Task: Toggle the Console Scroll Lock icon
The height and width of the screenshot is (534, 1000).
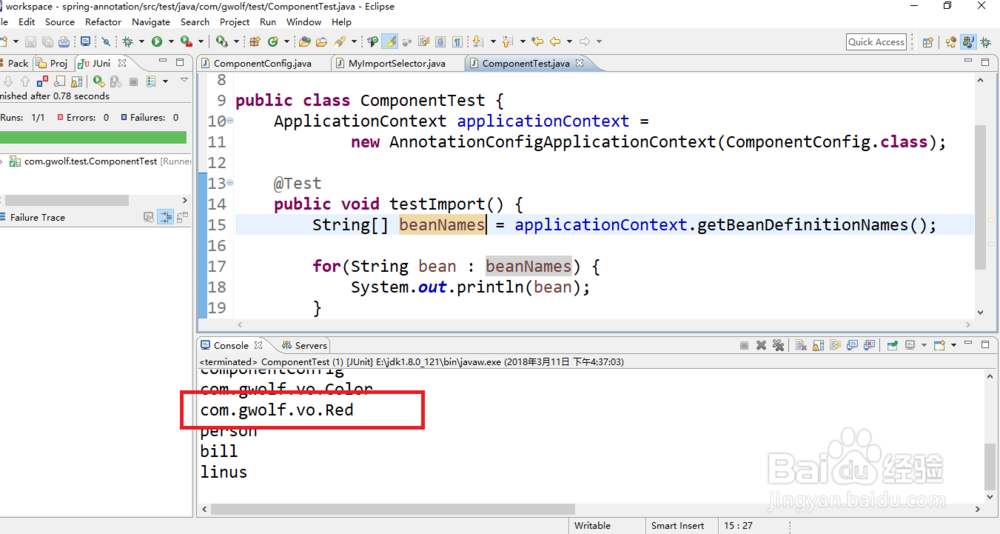Action: [818, 345]
